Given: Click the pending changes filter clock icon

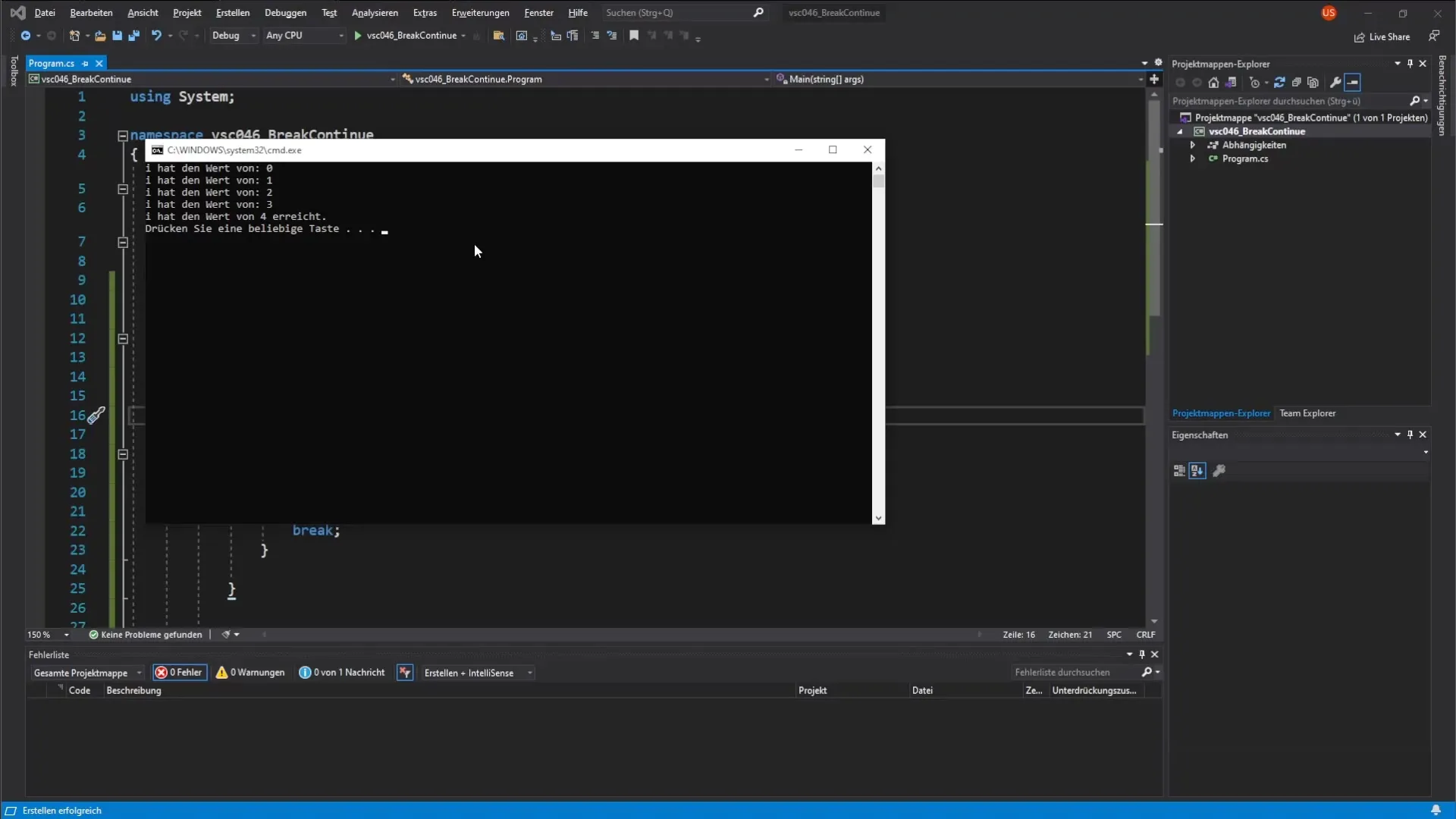Looking at the screenshot, I should click(x=1254, y=83).
